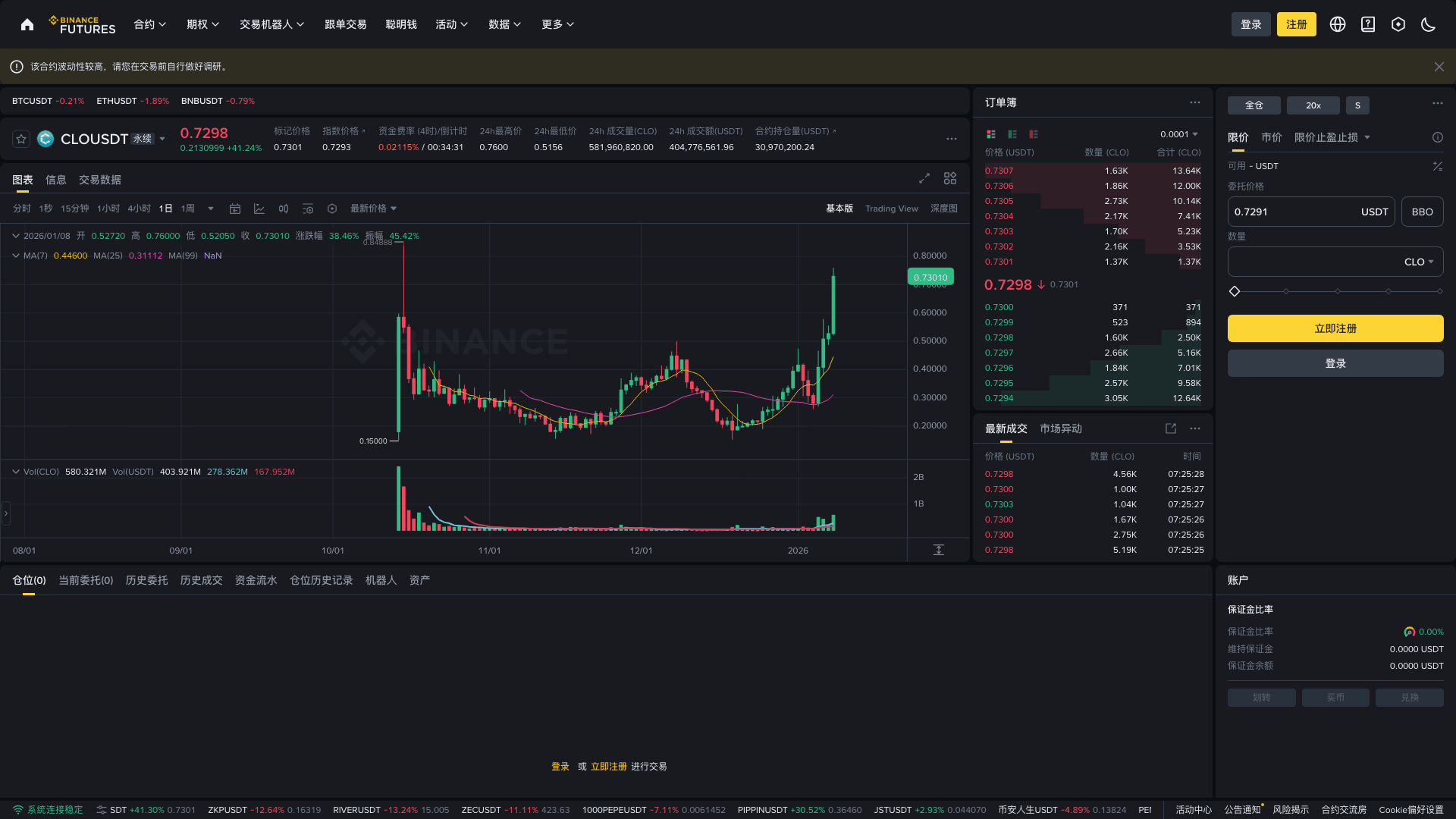Select the 4小时 chart interval
This screenshot has height=819, width=1456.
pos(139,209)
